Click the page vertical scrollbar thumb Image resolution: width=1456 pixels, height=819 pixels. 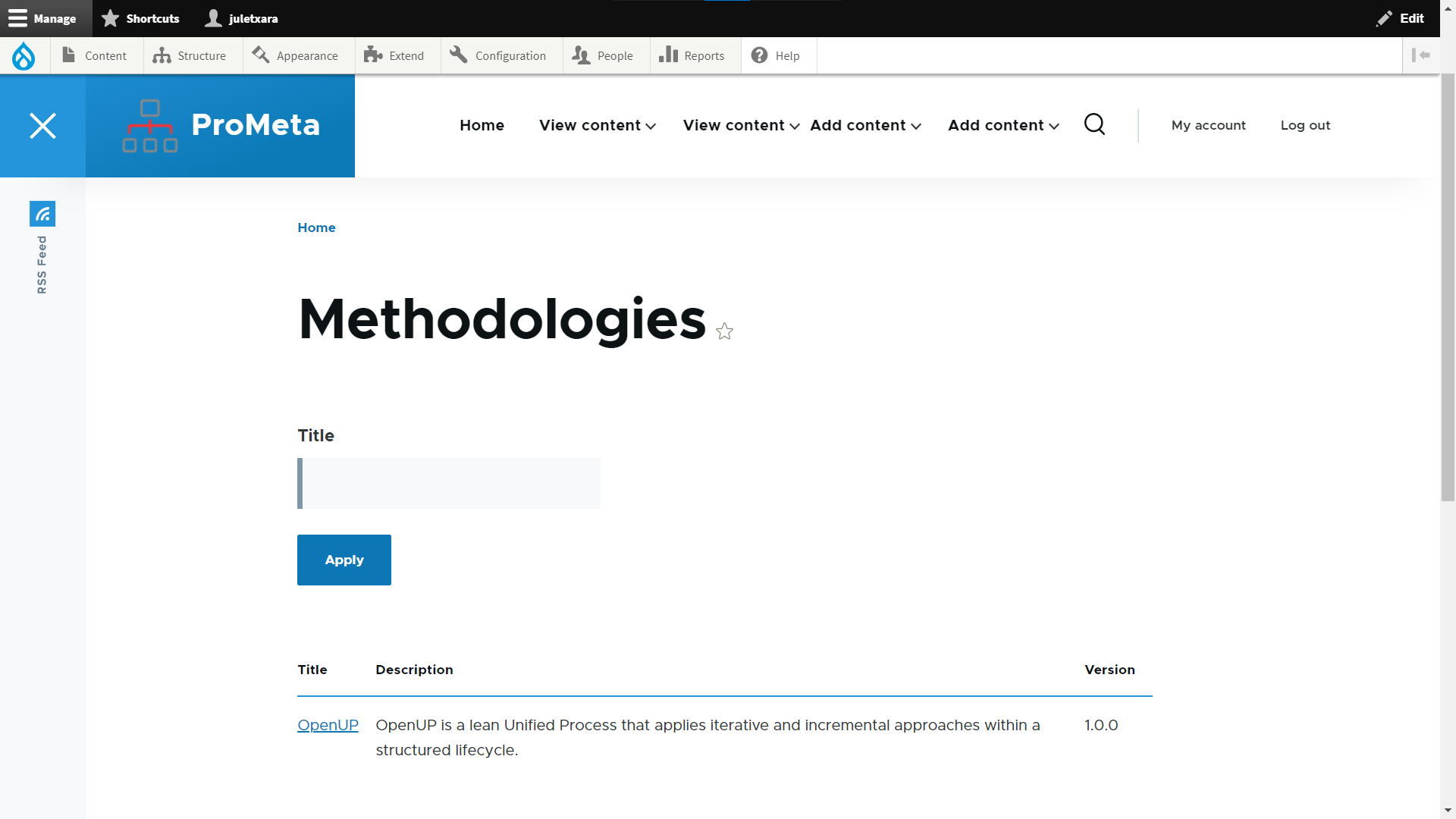tap(1448, 288)
